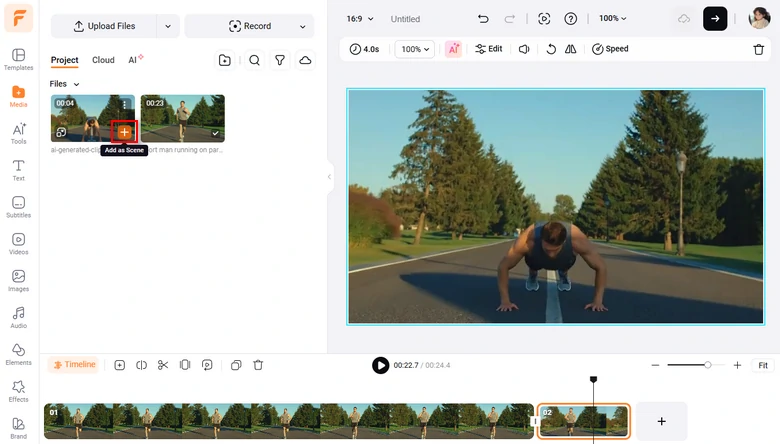Play the video from the timeline
Viewport: 780px width, 444px height.
381,365
